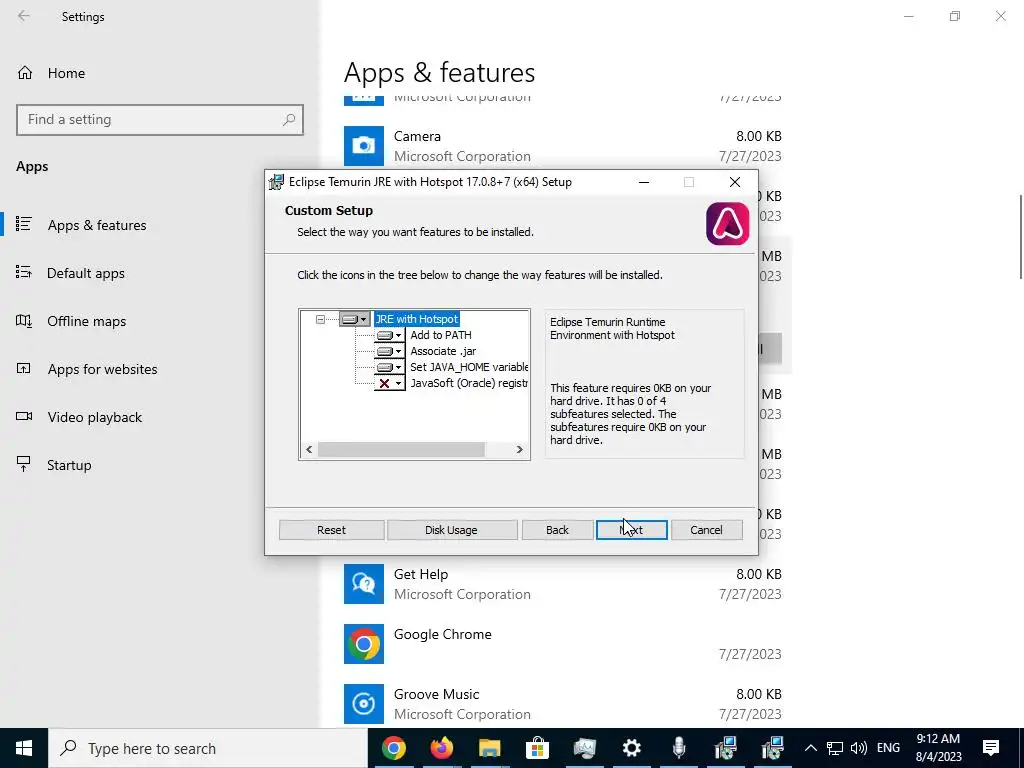Click the Settings window vertical scrollbar
Image resolution: width=1024 pixels, height=768 pixels.
coord(1020,236)
